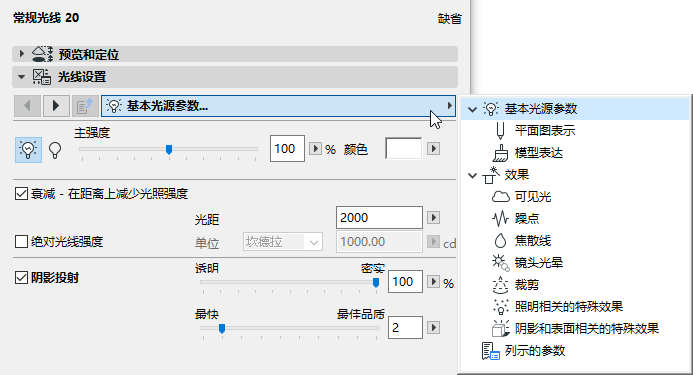Click the cloud icon for 可见光
This screenshot has height=375, width=693.
501,197
